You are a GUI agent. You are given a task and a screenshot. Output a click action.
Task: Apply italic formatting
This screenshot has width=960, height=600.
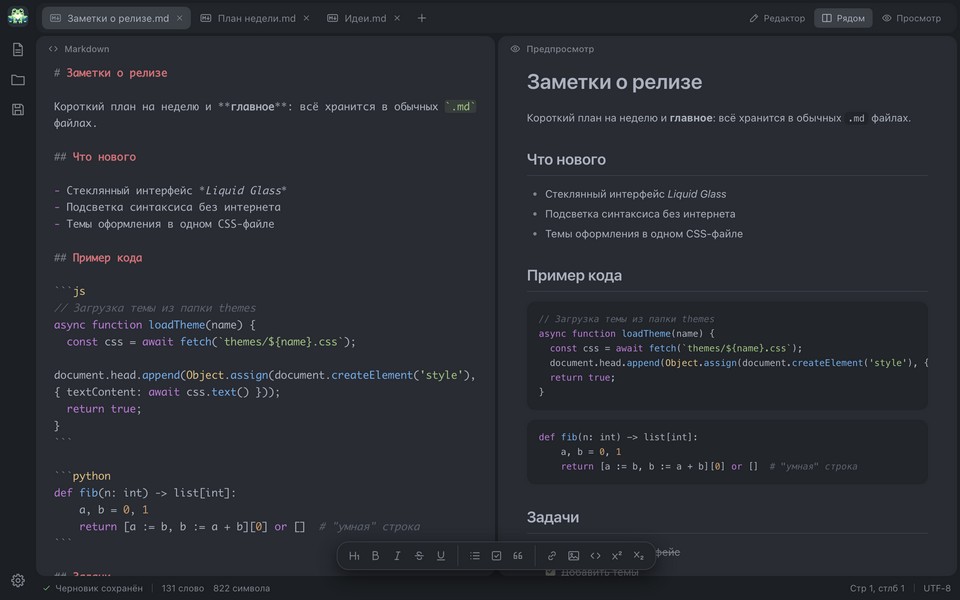pyautogui.click(x=397, y=556)
